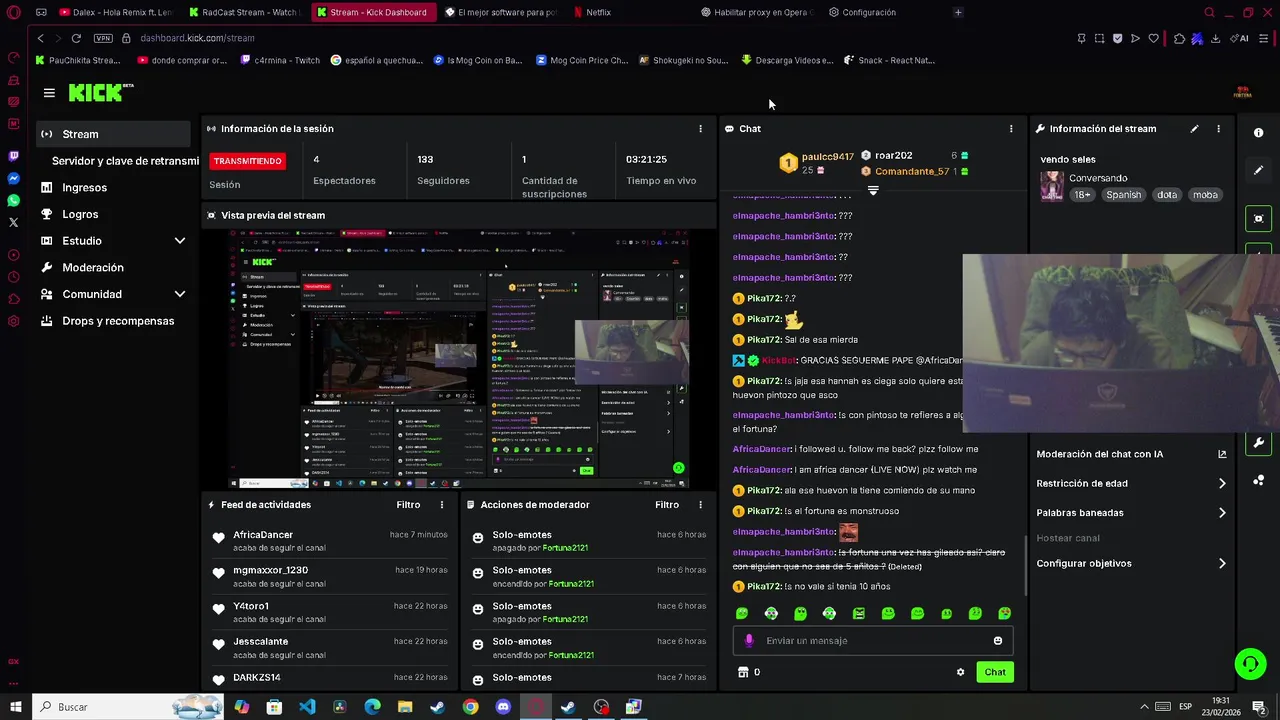Go to Ingresos in the sidebar

84,188
